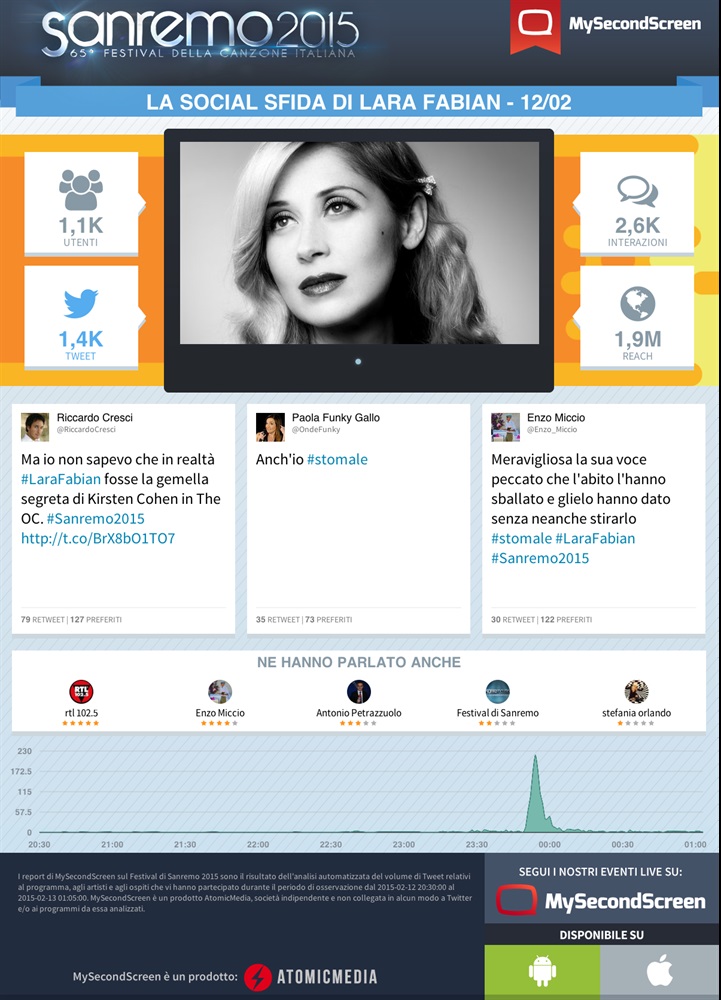Open the #LaraFabian hashtag in Cresci's tweet
Viewport: 721px width, 1000px height.
pos(61,479)
